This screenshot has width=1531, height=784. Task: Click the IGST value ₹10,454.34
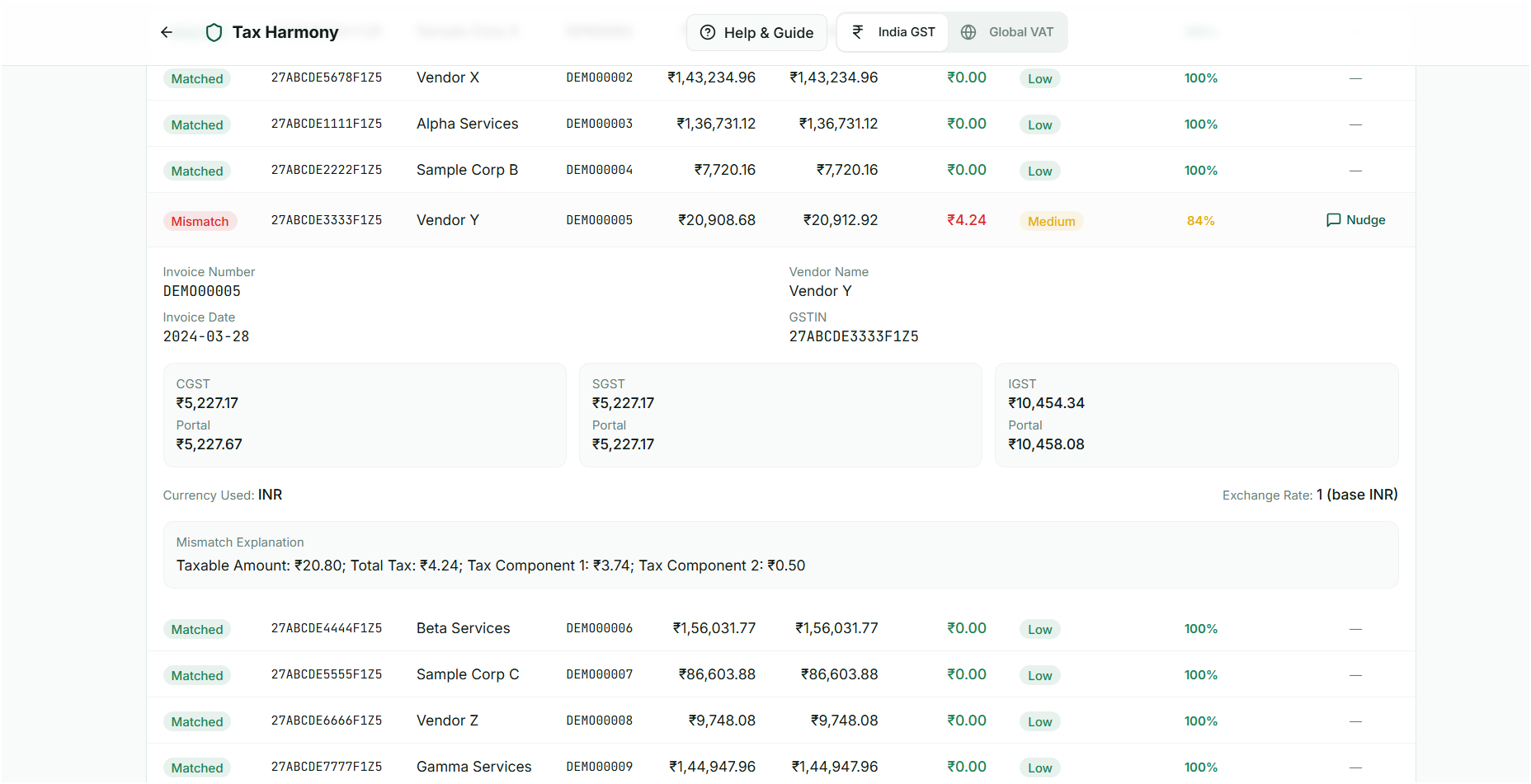click(x=1046, y=403)
